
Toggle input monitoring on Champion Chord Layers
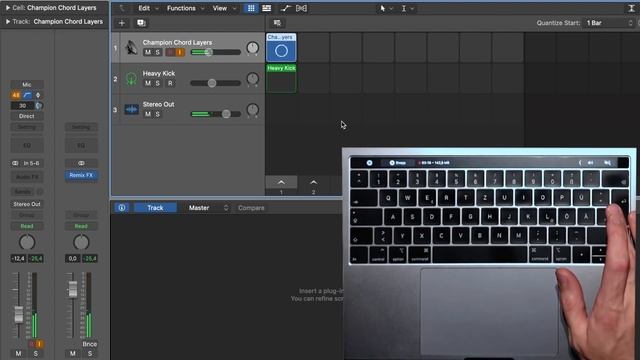click(180, 52)
